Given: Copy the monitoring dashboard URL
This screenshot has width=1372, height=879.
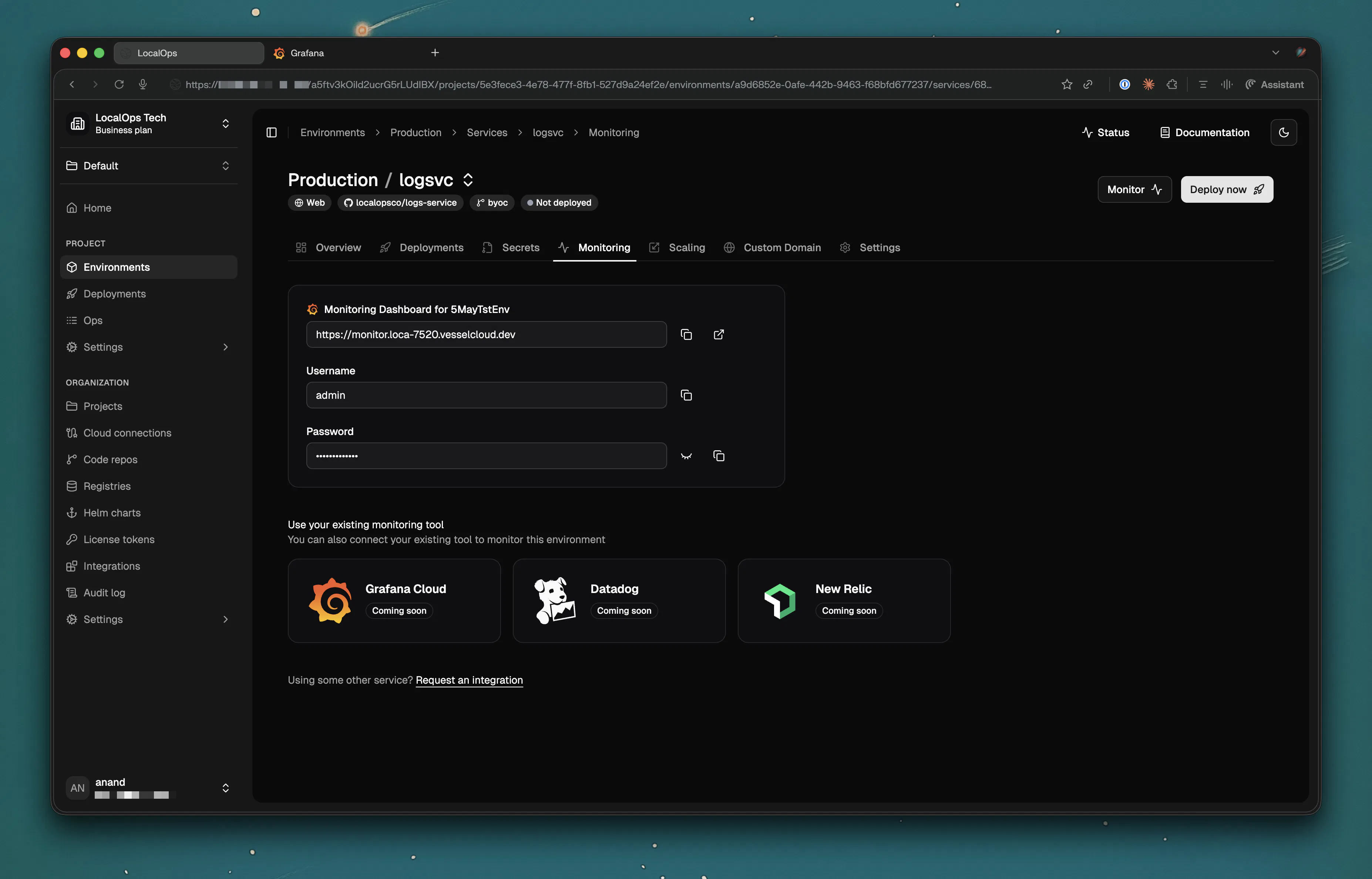Looking at the screenshot, I should click(x=686, y=334).
